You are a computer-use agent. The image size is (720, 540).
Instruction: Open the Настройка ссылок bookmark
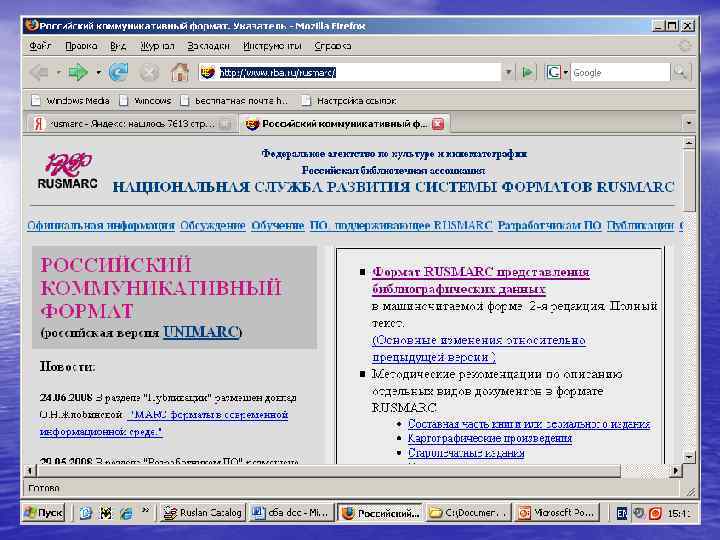pos(349,101)
